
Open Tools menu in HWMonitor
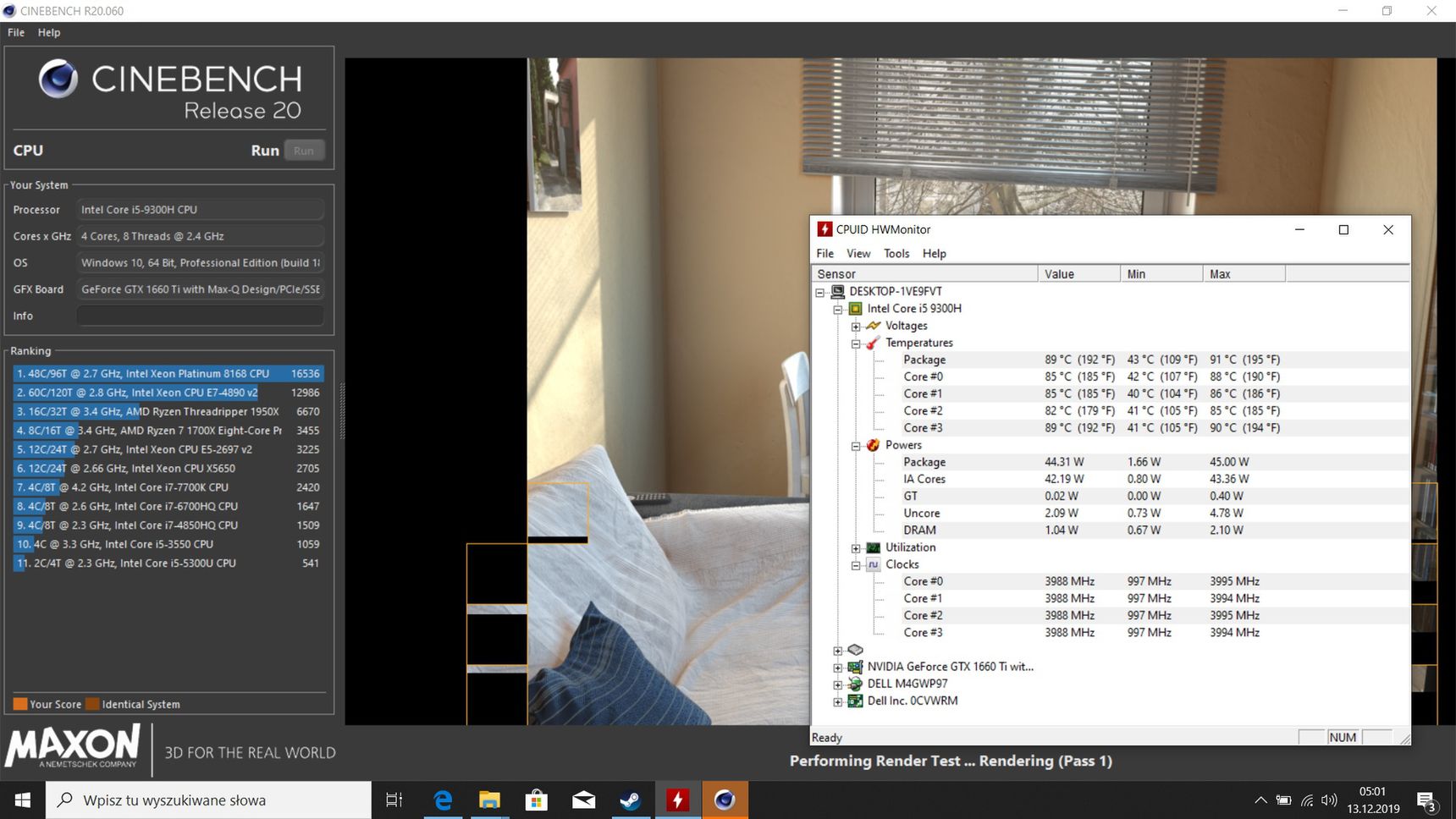click(896, 253)
